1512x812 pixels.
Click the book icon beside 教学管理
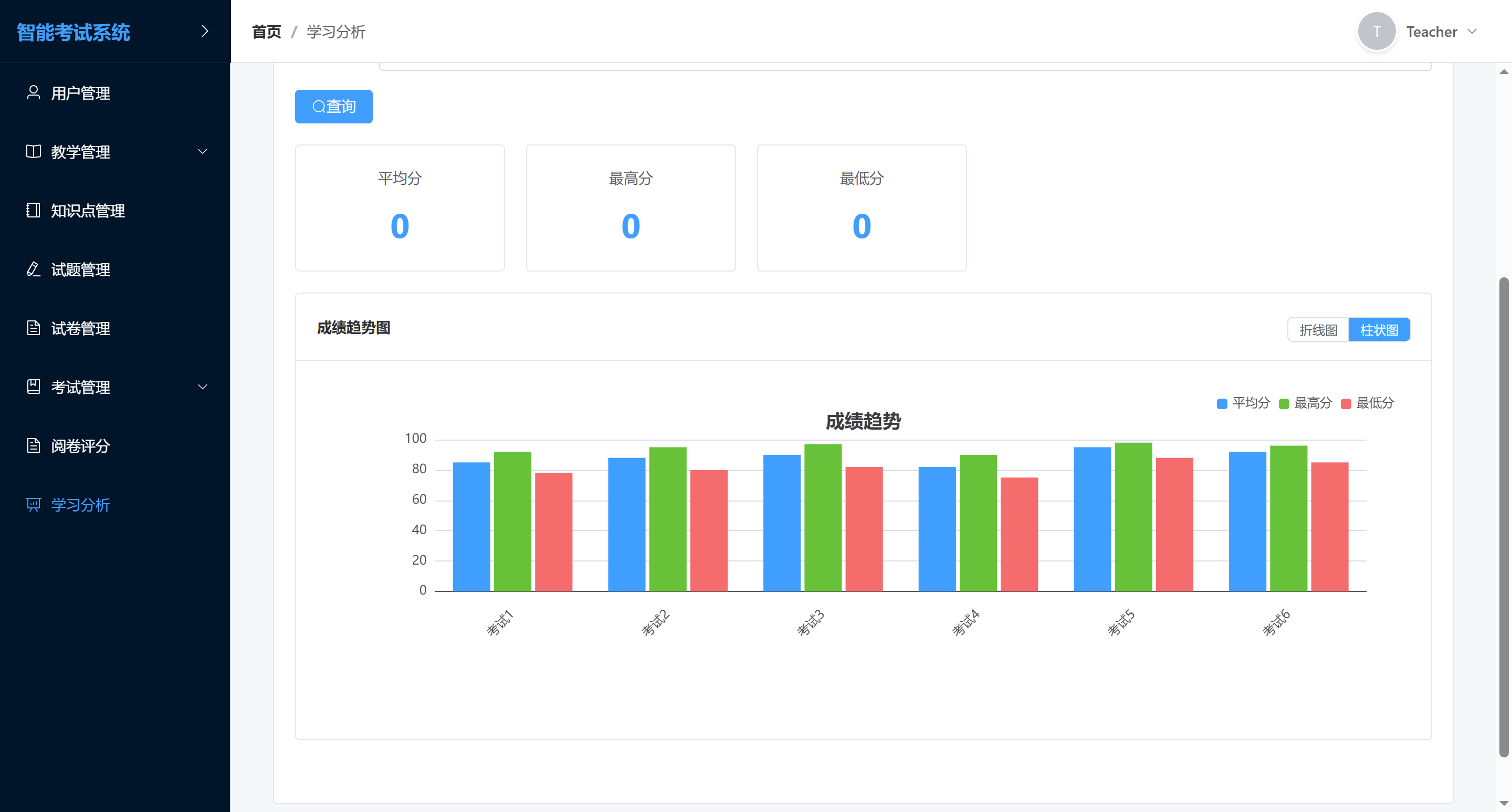click(x=34, y=151)
